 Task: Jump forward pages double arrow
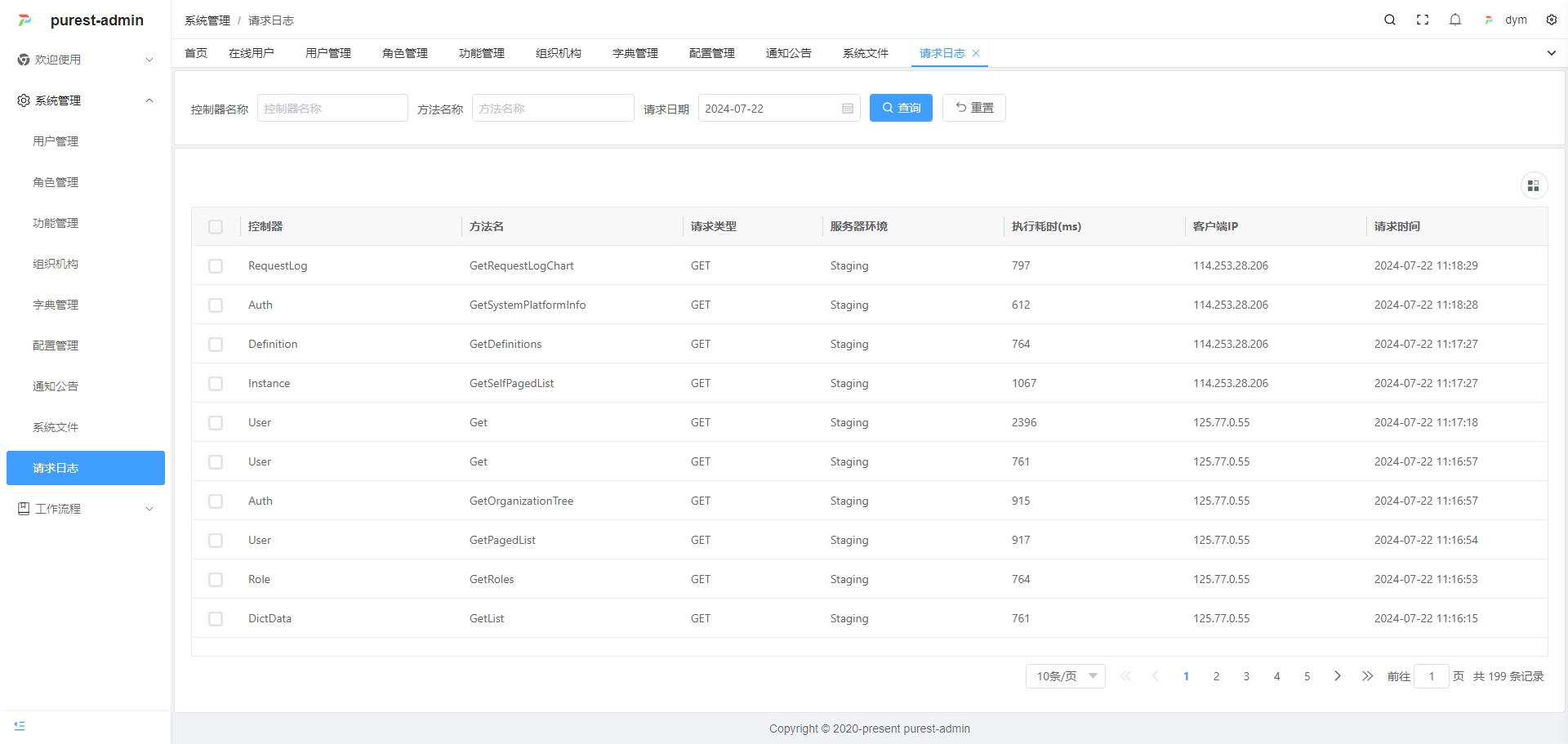tap(1367, 676)
